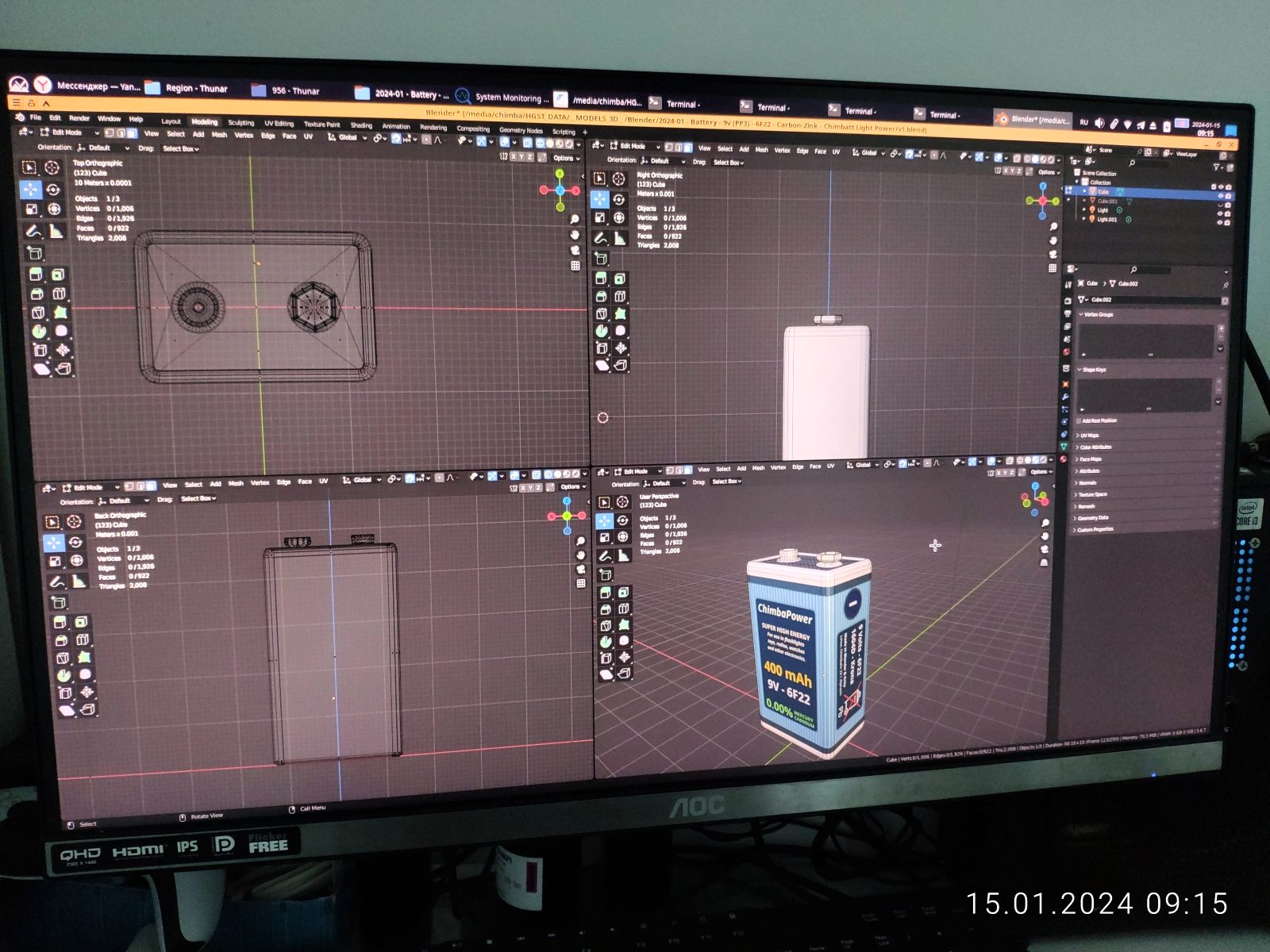
Task: Expand the Color Attributes panel
Action: tap(1093, 447)
